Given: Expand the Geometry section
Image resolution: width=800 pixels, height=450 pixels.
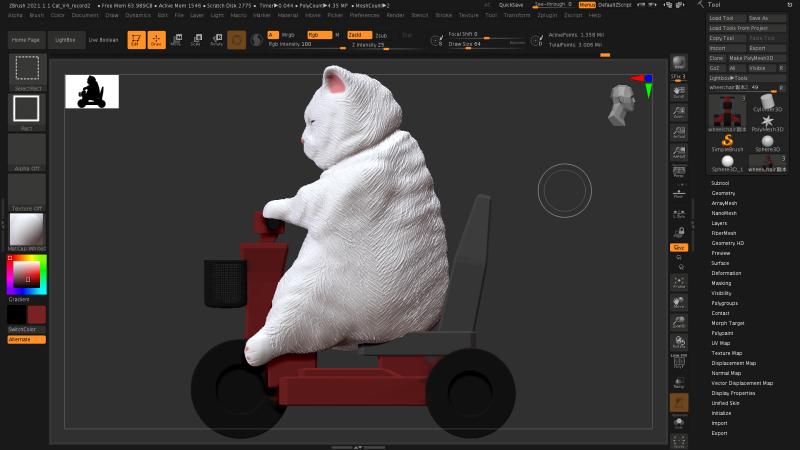Looking at the screenshot, I should coord(723,193).
